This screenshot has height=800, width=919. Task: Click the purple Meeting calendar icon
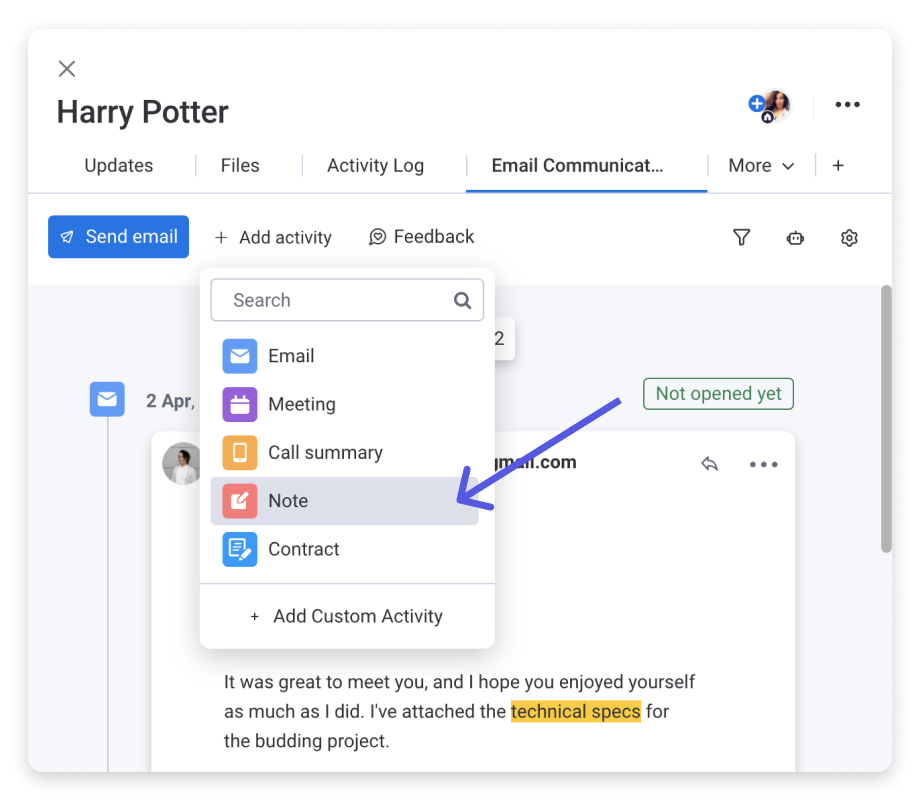pyautogui.click(x=240, y=404)
